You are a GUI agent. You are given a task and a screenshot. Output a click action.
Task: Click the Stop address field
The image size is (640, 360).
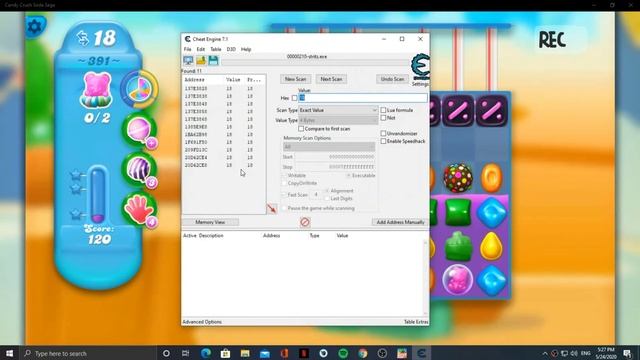pyautogui.click(x=335, y=167)
